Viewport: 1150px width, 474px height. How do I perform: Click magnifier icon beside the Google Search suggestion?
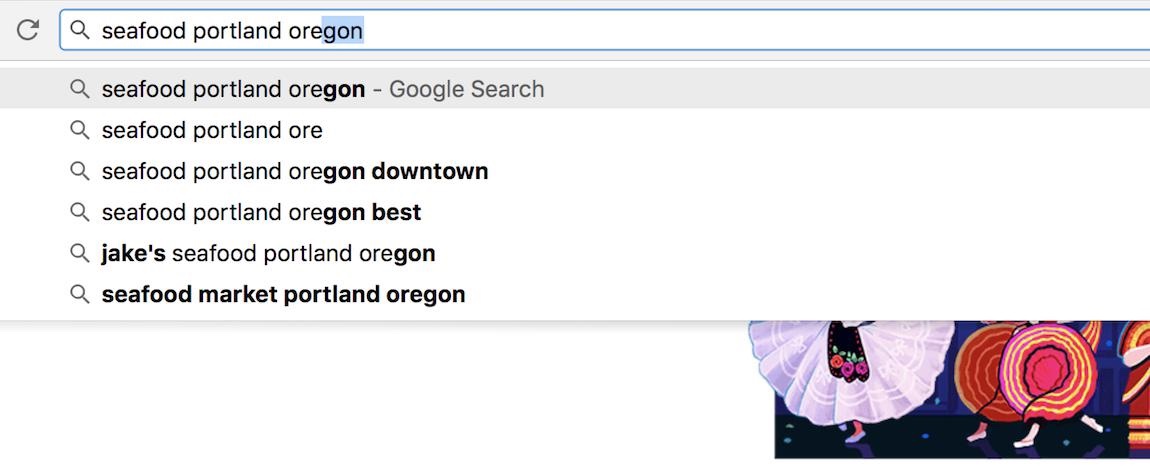(x=80, y=89)
